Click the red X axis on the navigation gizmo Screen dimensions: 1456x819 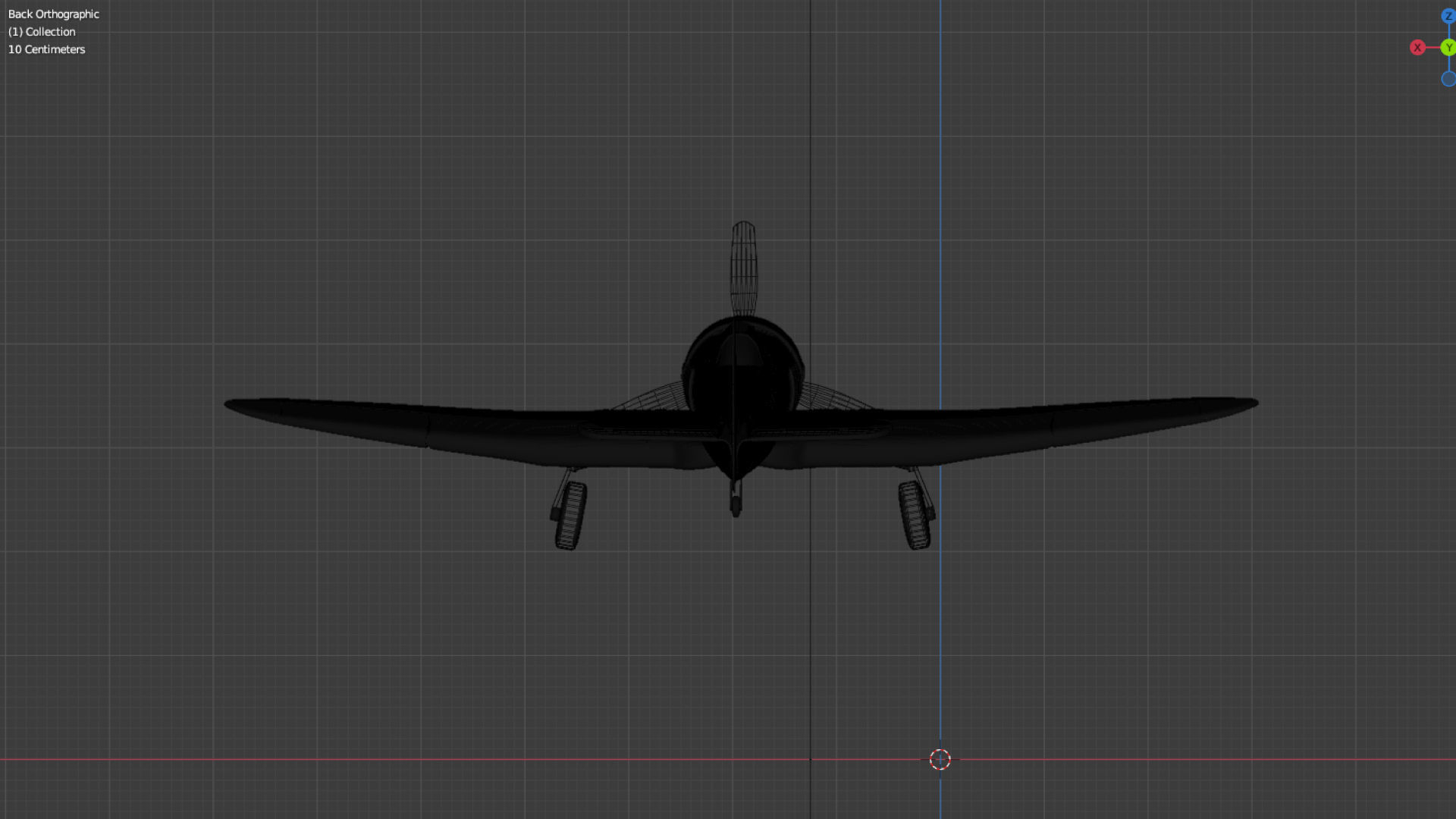(1417, 47)
